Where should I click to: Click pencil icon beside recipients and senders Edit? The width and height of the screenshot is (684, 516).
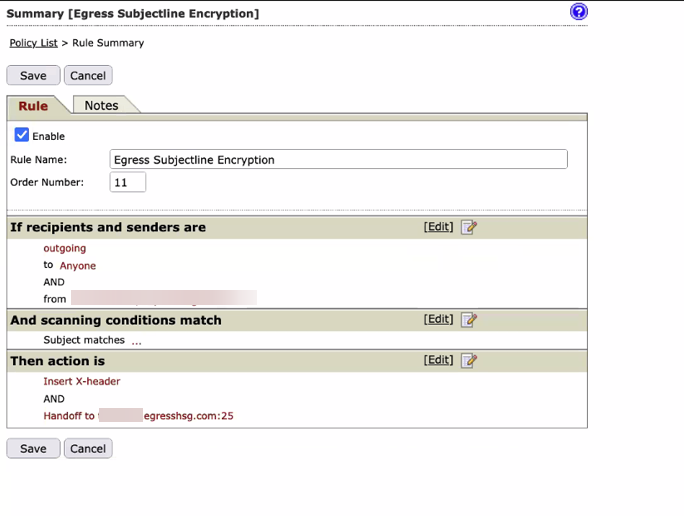click(x=469, y=227)
